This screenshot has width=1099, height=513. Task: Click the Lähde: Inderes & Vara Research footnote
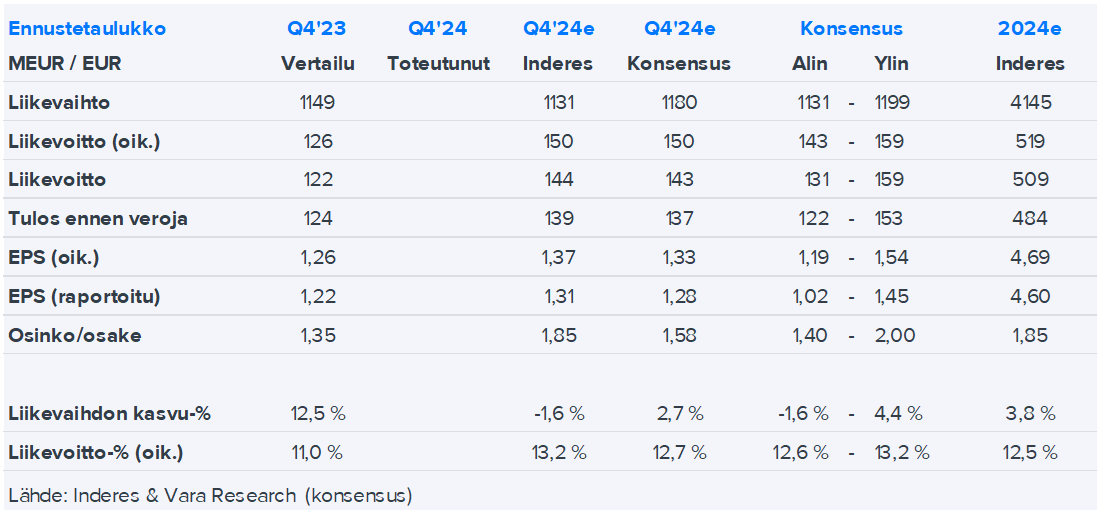tap(210, 495)
